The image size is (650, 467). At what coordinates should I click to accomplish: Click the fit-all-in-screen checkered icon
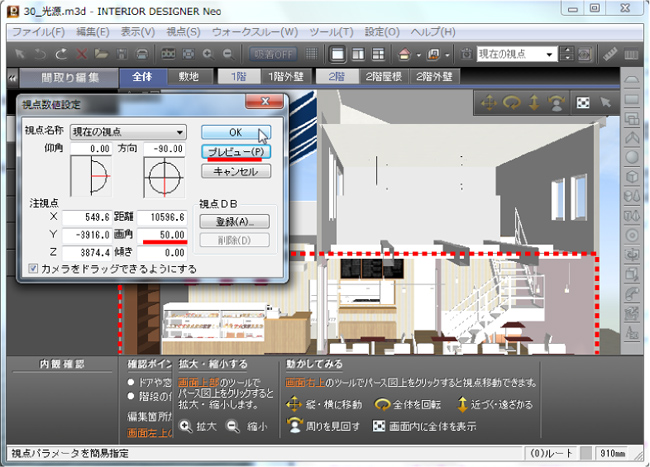click(x=583, y=102)
